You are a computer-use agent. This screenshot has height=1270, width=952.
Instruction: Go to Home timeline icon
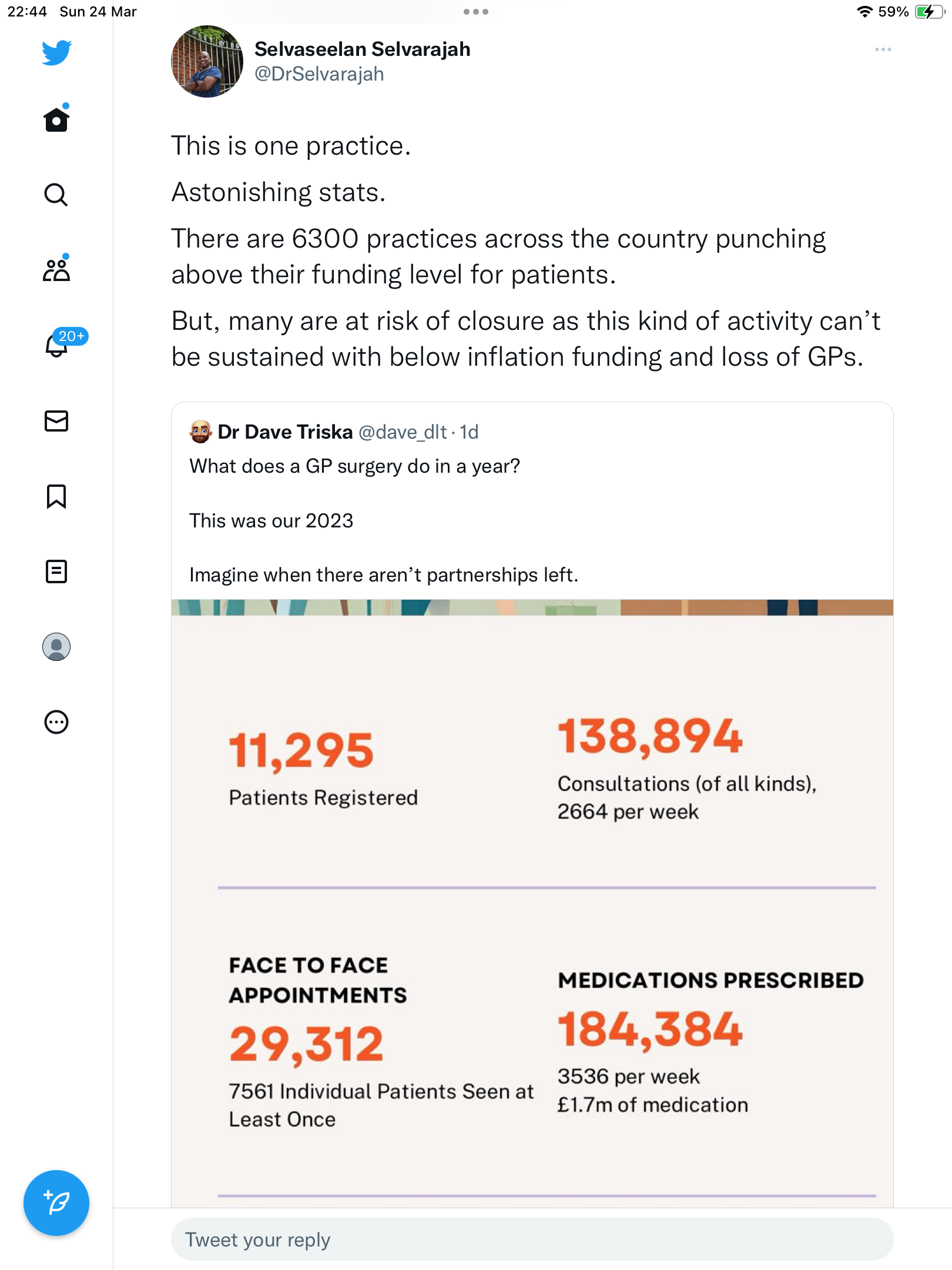[56, 119]
